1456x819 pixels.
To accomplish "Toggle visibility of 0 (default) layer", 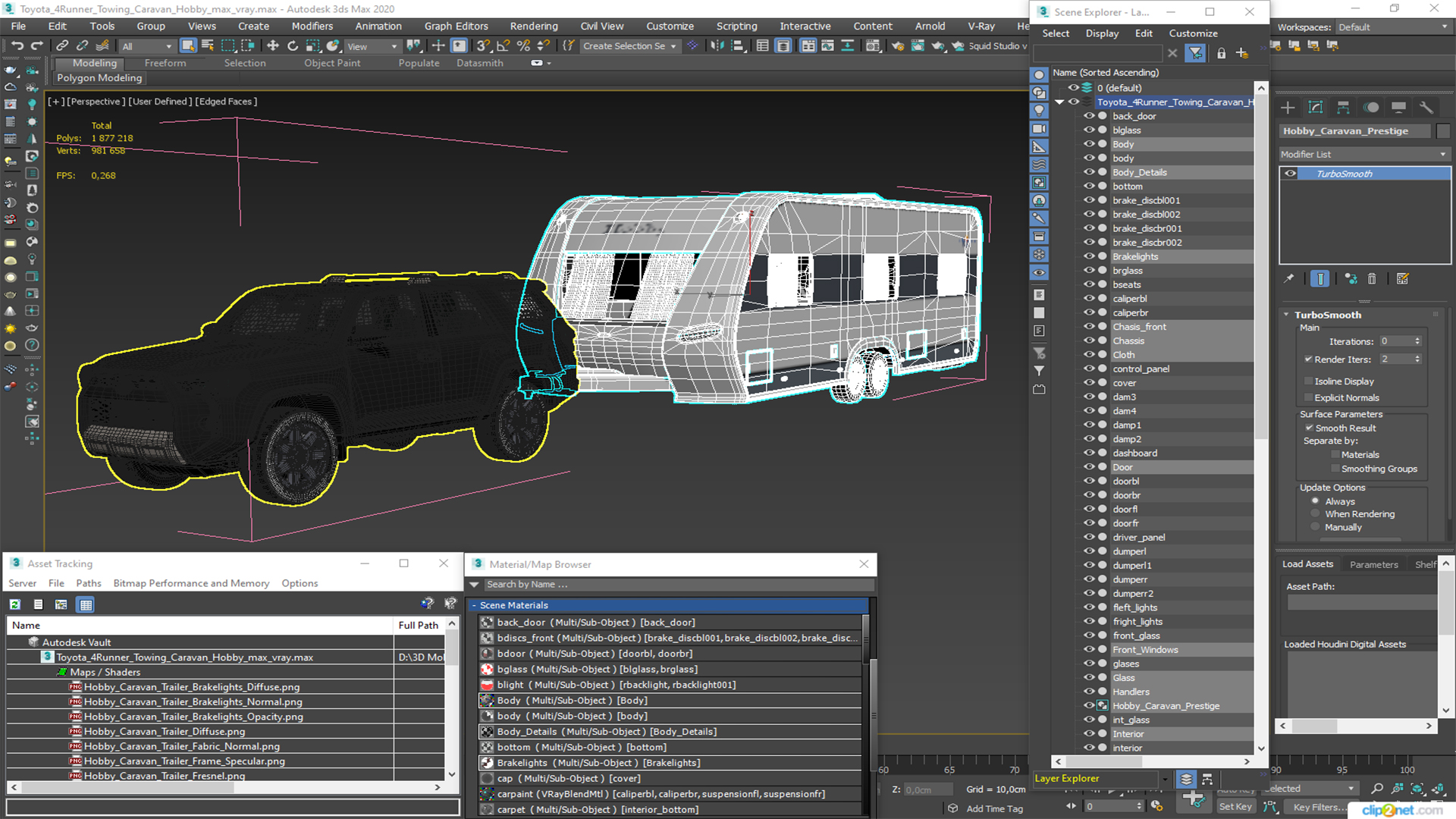I will click(1074, 88).
